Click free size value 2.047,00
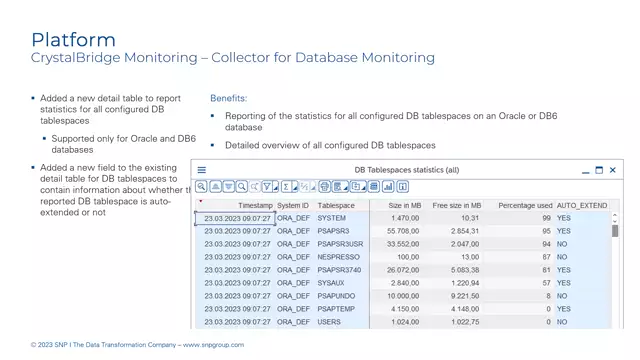Image resolution: width=640 pixels, height=360 pixels. click(465, 244)
